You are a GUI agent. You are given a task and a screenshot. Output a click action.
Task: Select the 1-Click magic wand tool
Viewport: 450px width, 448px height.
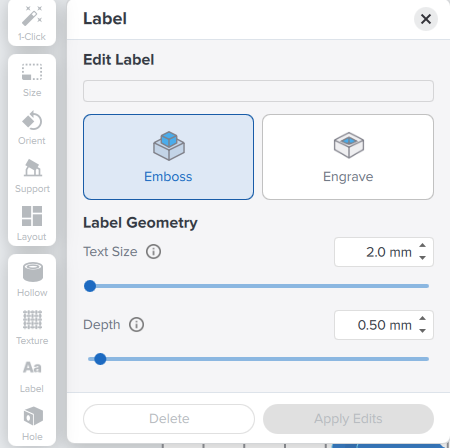click(x=32, y=23)
